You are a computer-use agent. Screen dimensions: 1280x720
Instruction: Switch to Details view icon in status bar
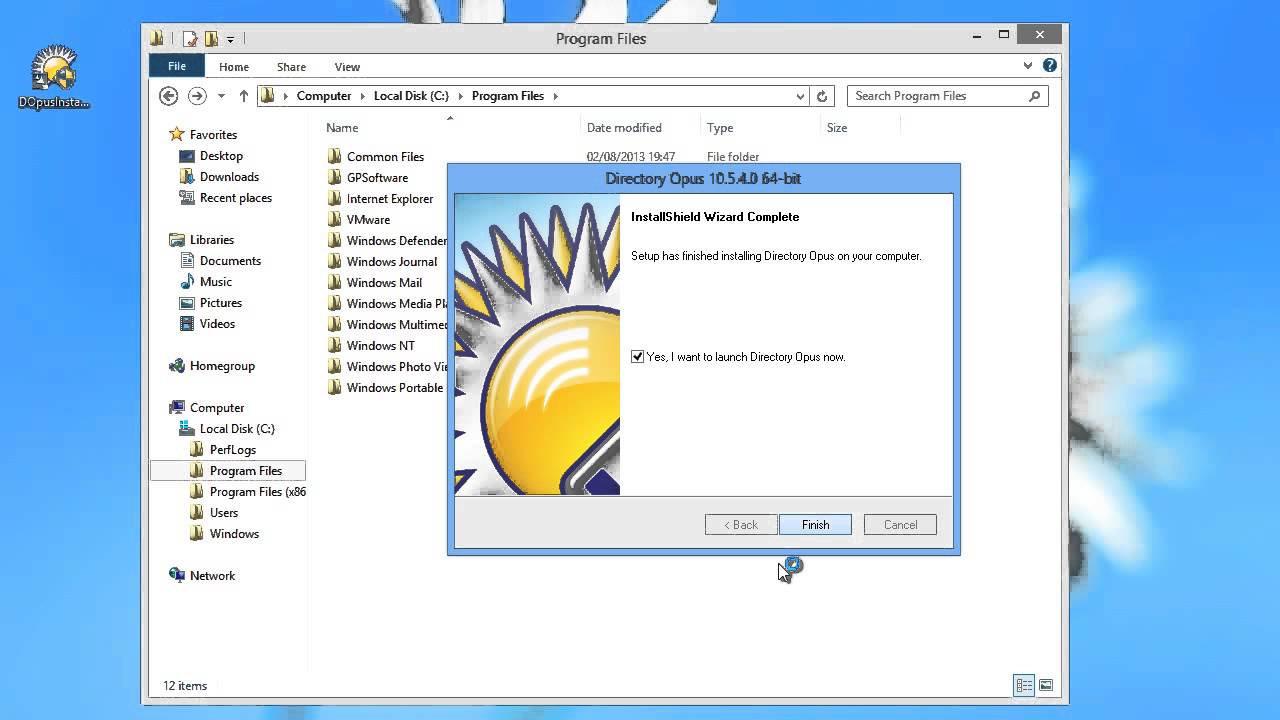[x=1024, y=685]
